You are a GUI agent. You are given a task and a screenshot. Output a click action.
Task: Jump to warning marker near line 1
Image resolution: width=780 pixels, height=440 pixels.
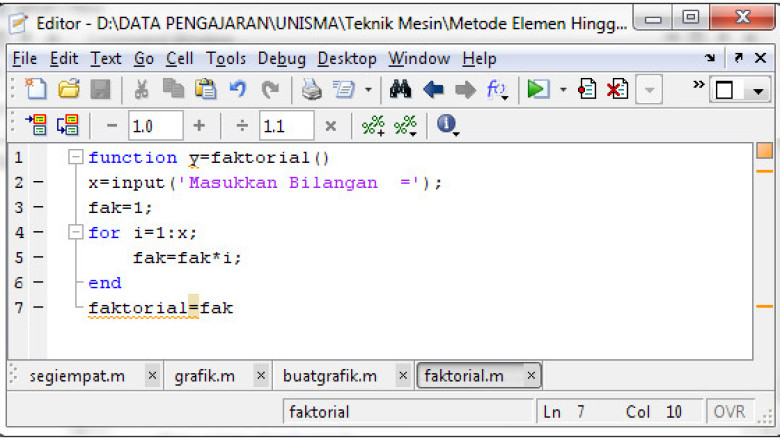[765, 171]
